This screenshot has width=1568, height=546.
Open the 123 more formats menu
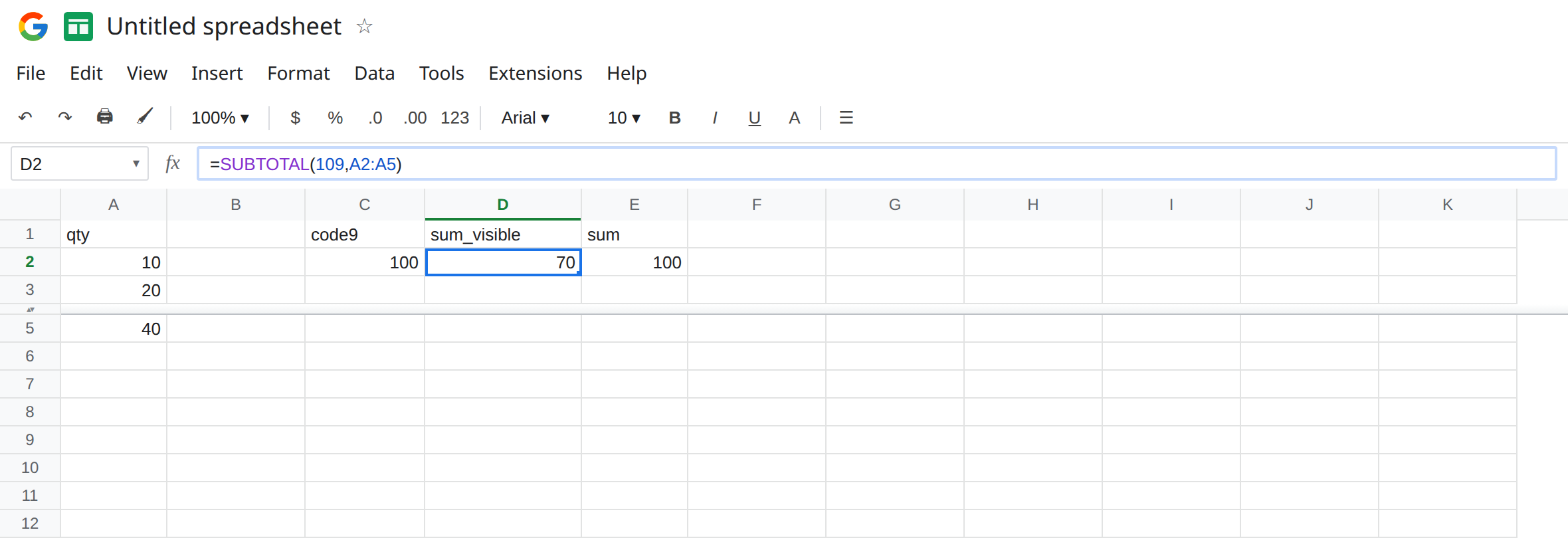pos(455,118)
